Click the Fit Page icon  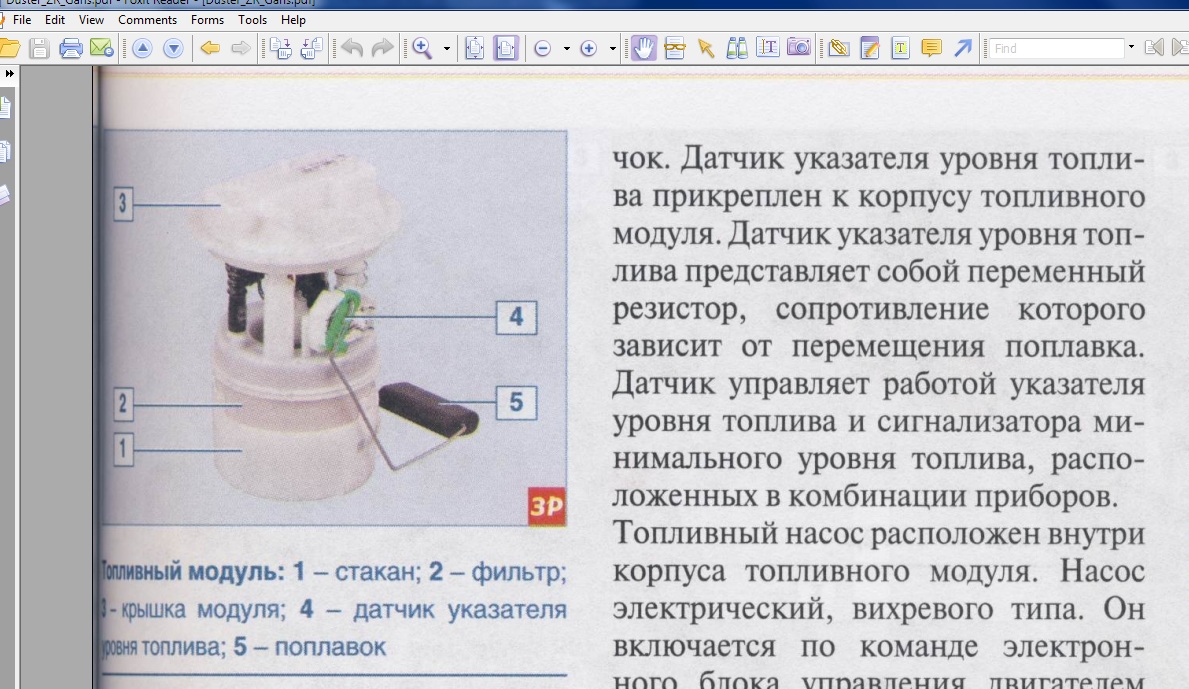click(475, 49)
